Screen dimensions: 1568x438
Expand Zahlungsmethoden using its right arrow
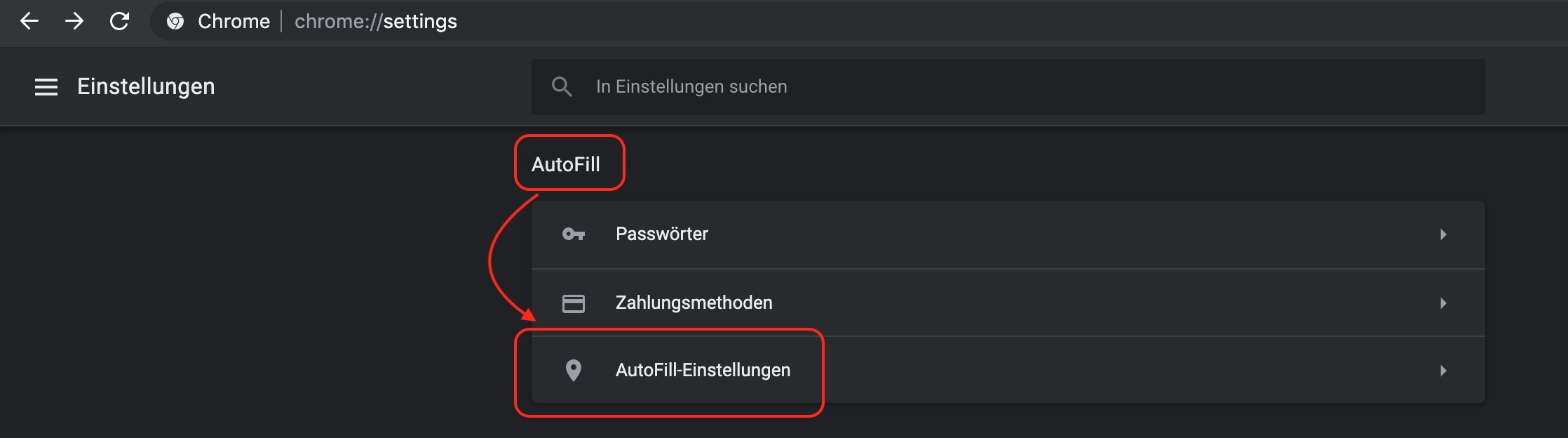[1443, 303]
